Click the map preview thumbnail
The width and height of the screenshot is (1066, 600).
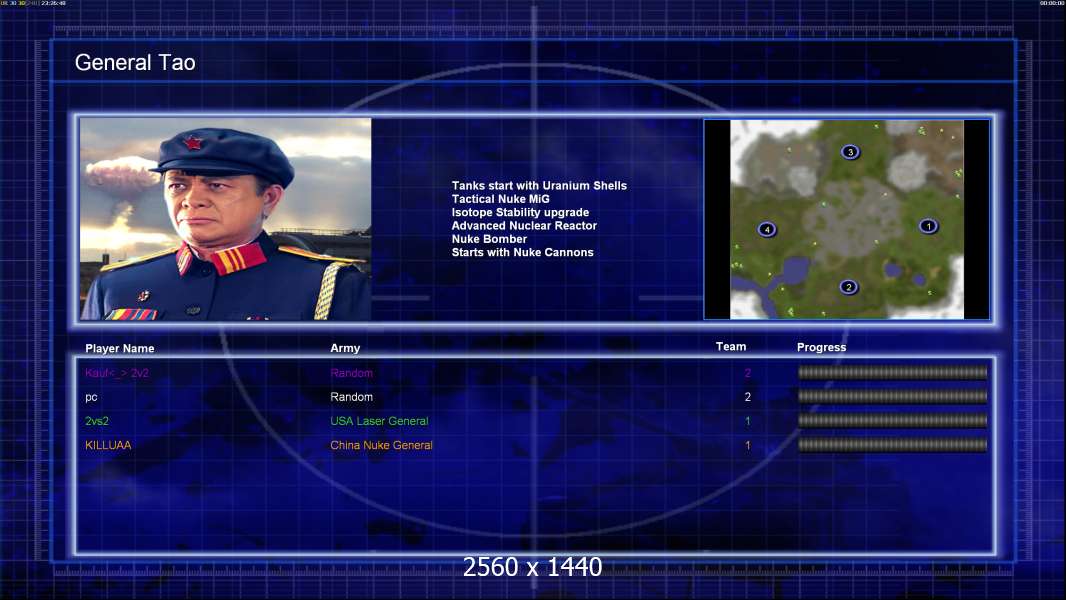[846, 219]
